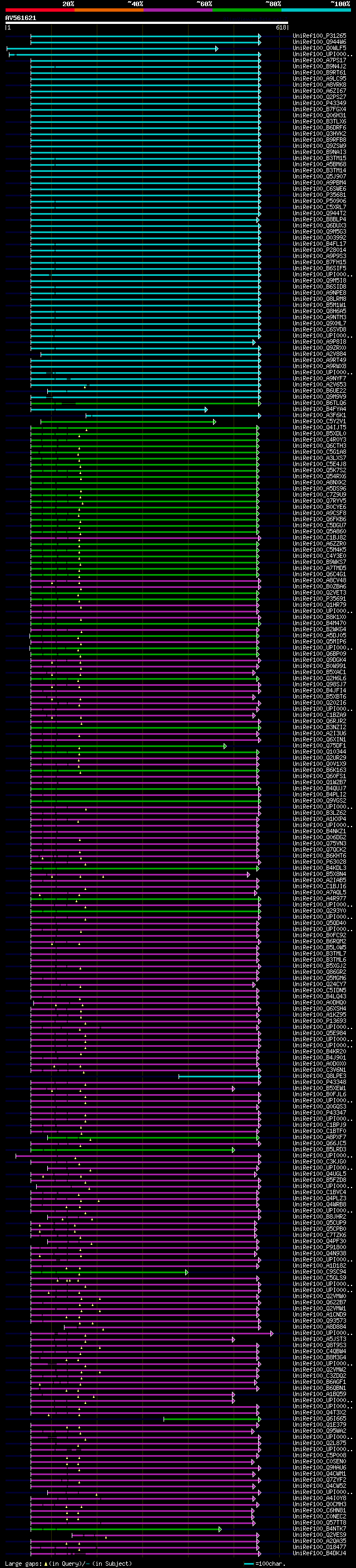Select label UniRef100_Q2VET3
The height and width of the screenshot is (1568, 356).
[x=319, y=592]
